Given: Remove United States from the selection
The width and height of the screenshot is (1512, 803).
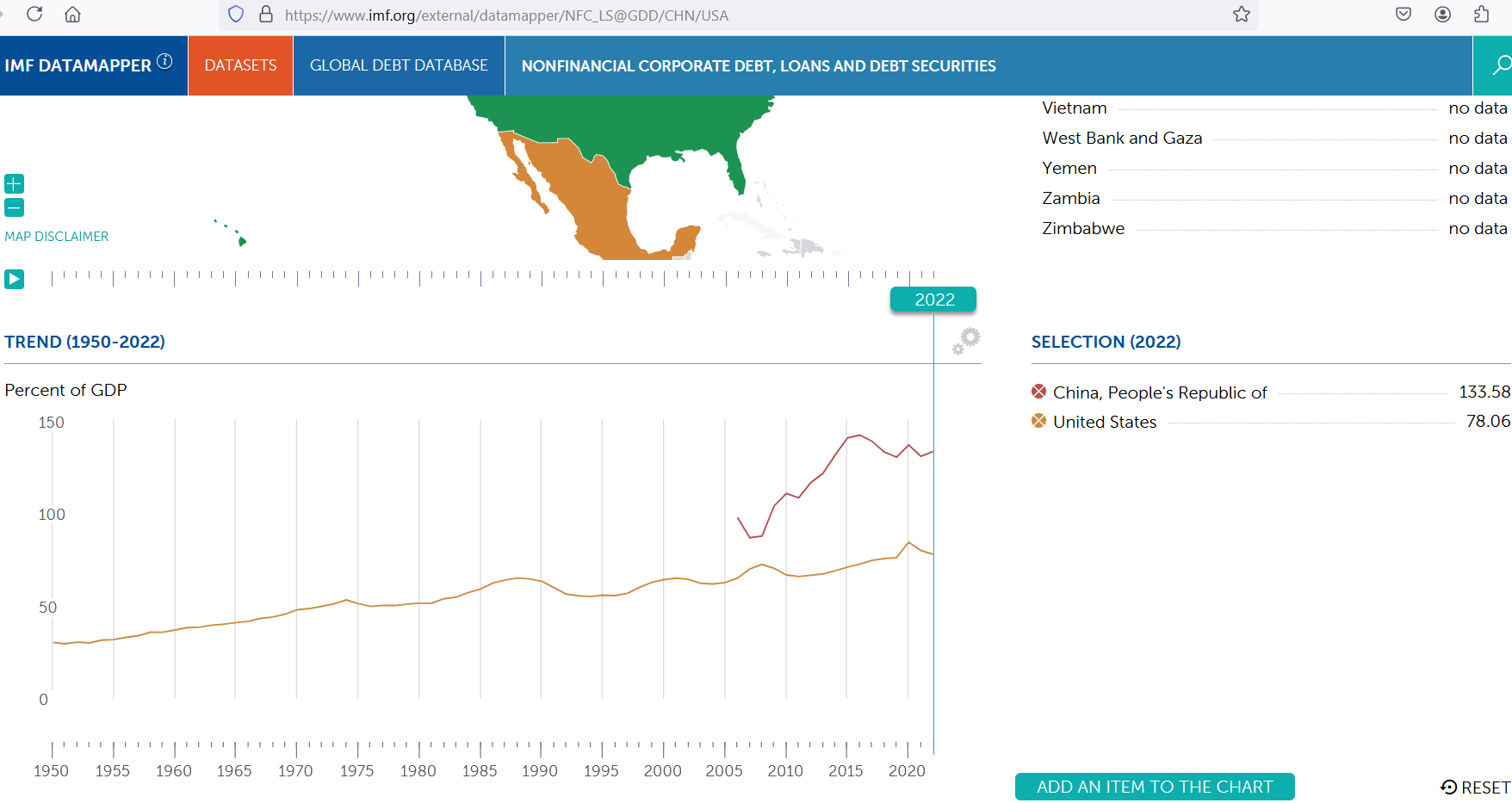Looking at the screenshot, I should click(x=1039, y=421).
